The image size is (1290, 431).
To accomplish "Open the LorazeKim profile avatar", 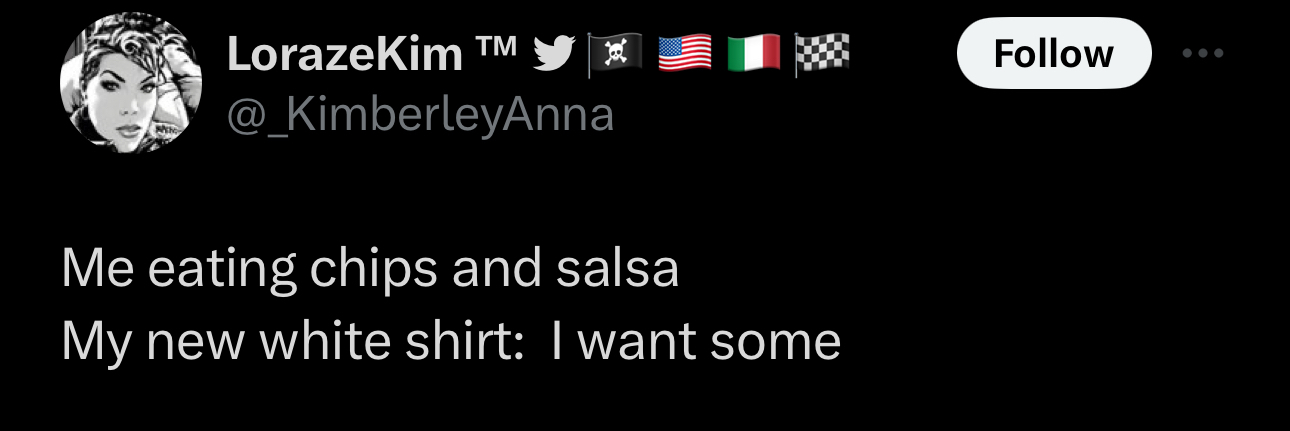I will pos(131,85).
